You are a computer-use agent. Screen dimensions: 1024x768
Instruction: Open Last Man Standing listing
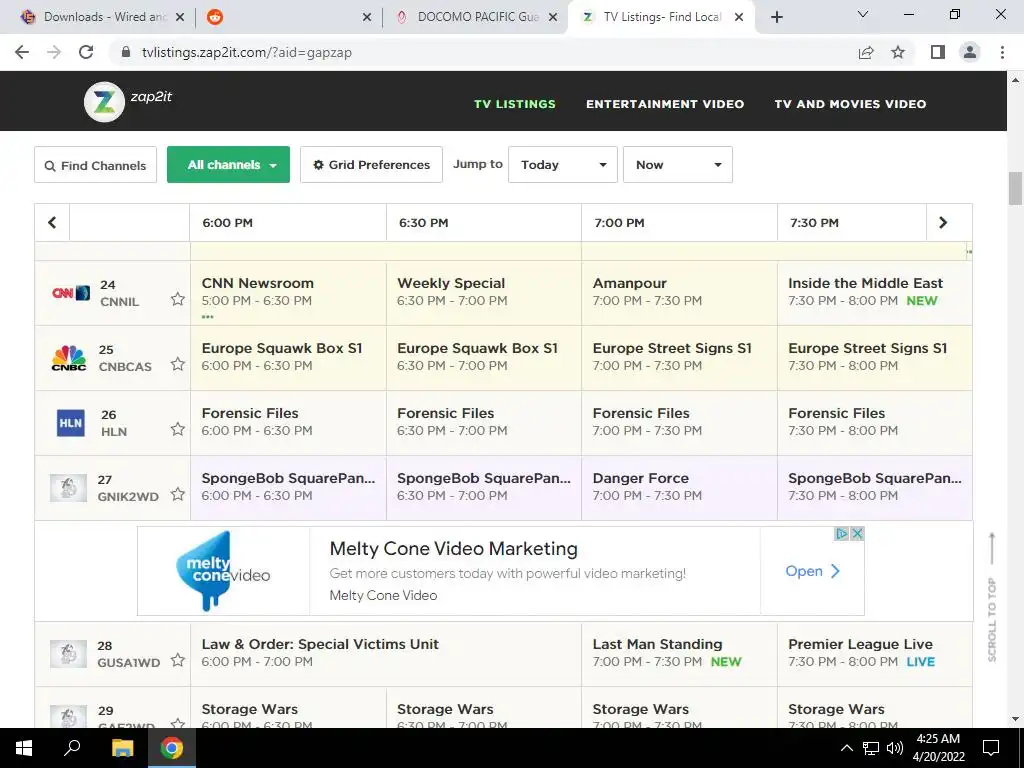tap(679, 654)
